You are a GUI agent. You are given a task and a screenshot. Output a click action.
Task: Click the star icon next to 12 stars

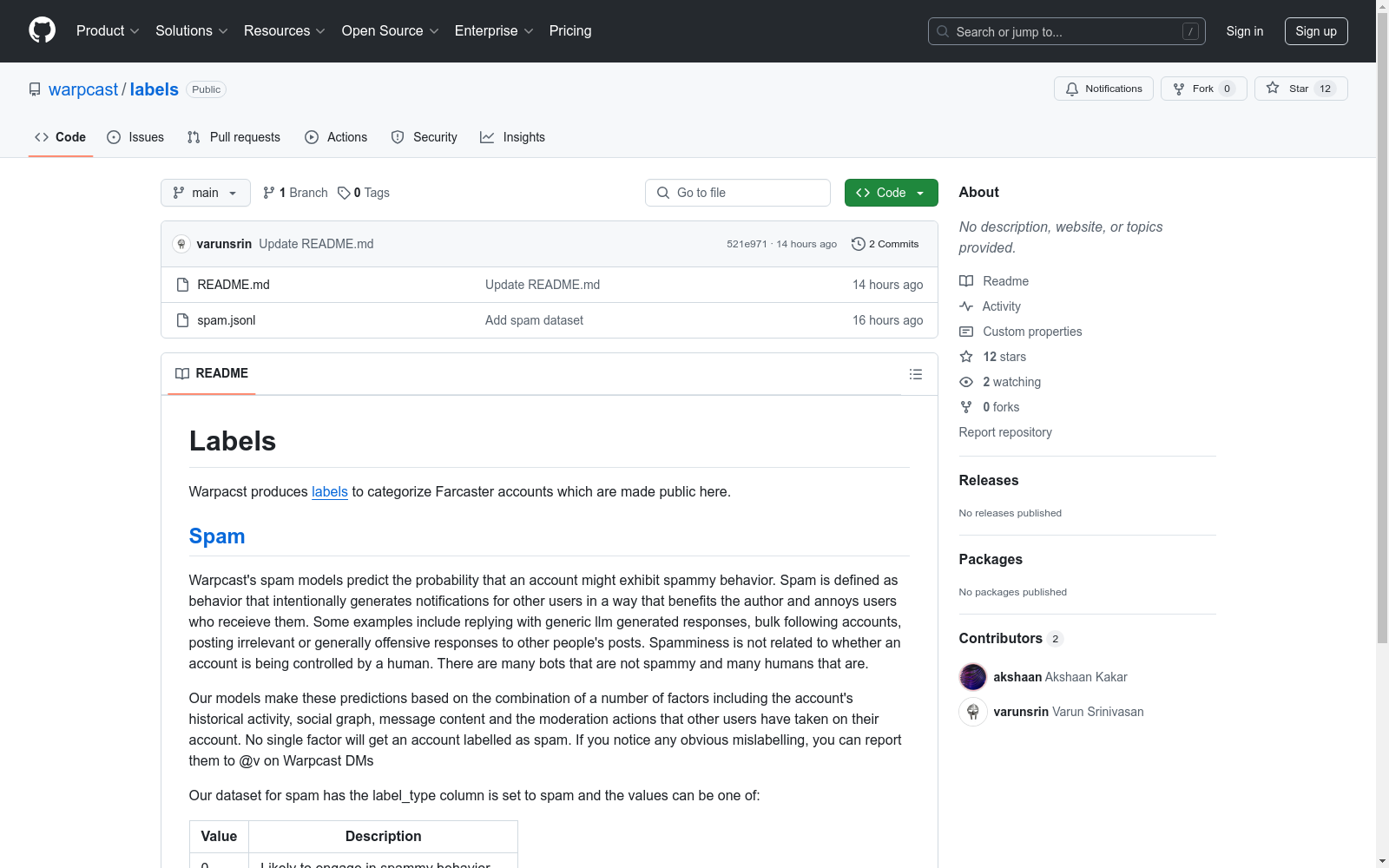(x=966, y=357)
